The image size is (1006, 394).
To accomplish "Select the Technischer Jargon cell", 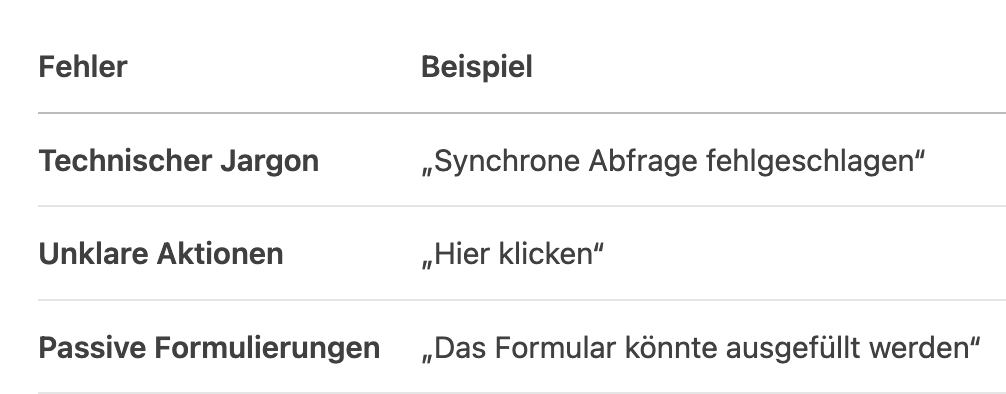I will 178,161.
